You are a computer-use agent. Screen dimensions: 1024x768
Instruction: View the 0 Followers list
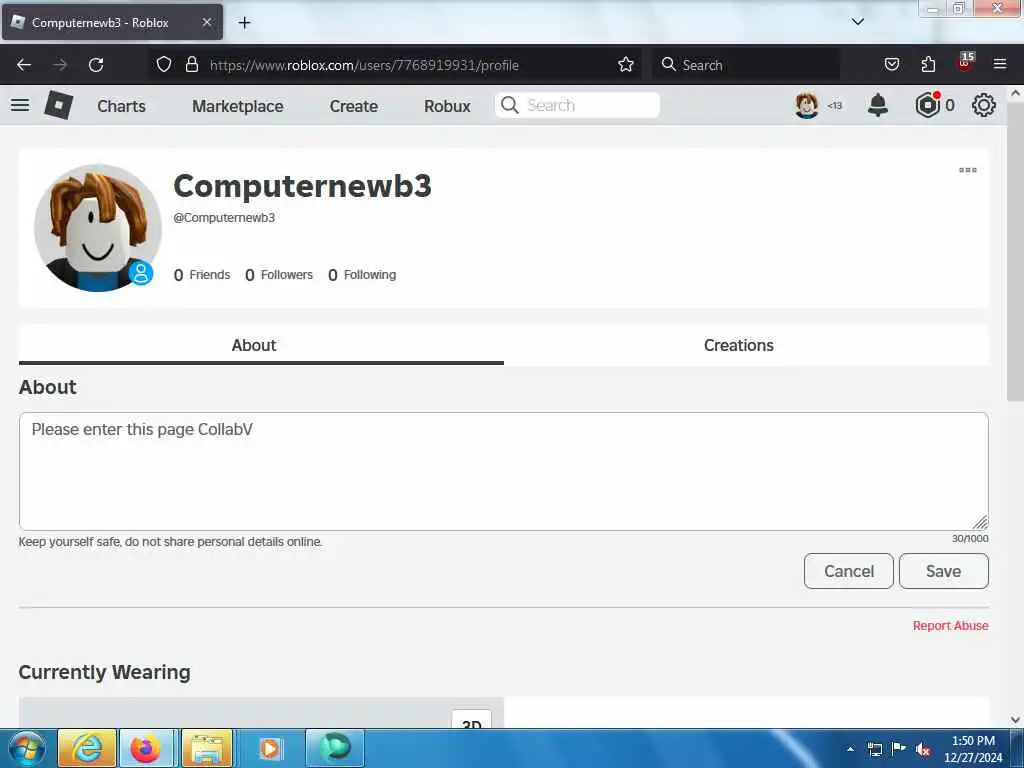[x=279, y=275]
